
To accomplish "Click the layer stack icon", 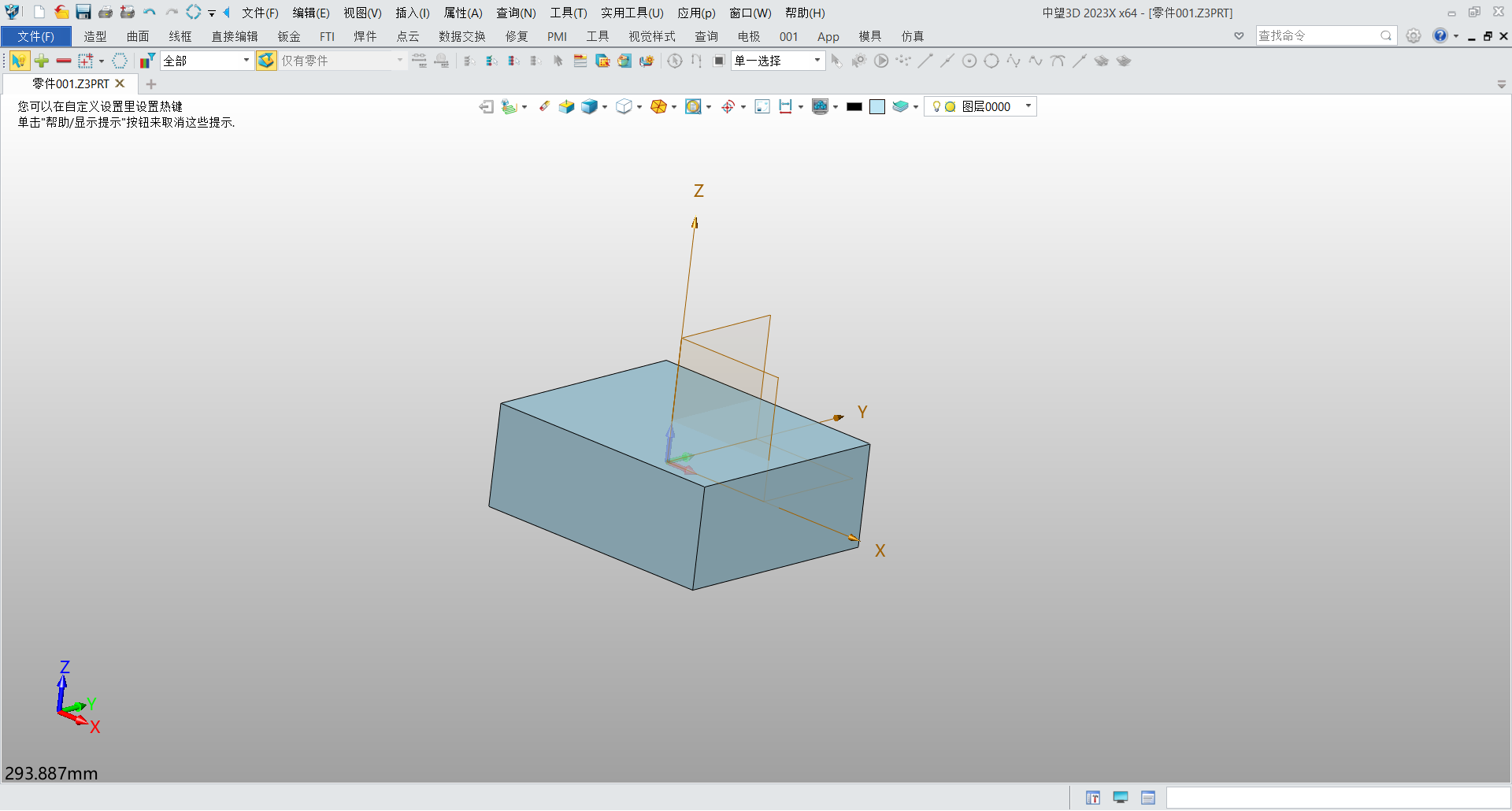I will tap(900, 107).
